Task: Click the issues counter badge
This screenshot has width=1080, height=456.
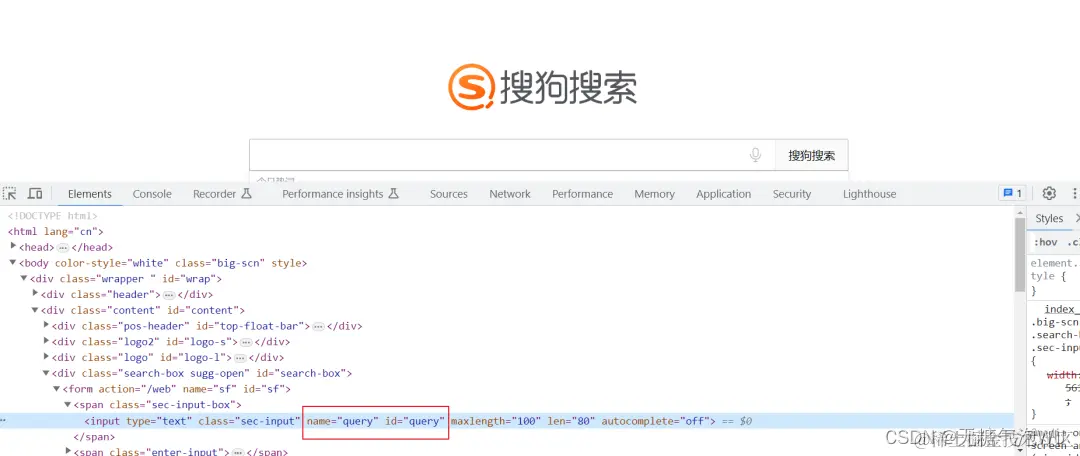Action: 1012,194
